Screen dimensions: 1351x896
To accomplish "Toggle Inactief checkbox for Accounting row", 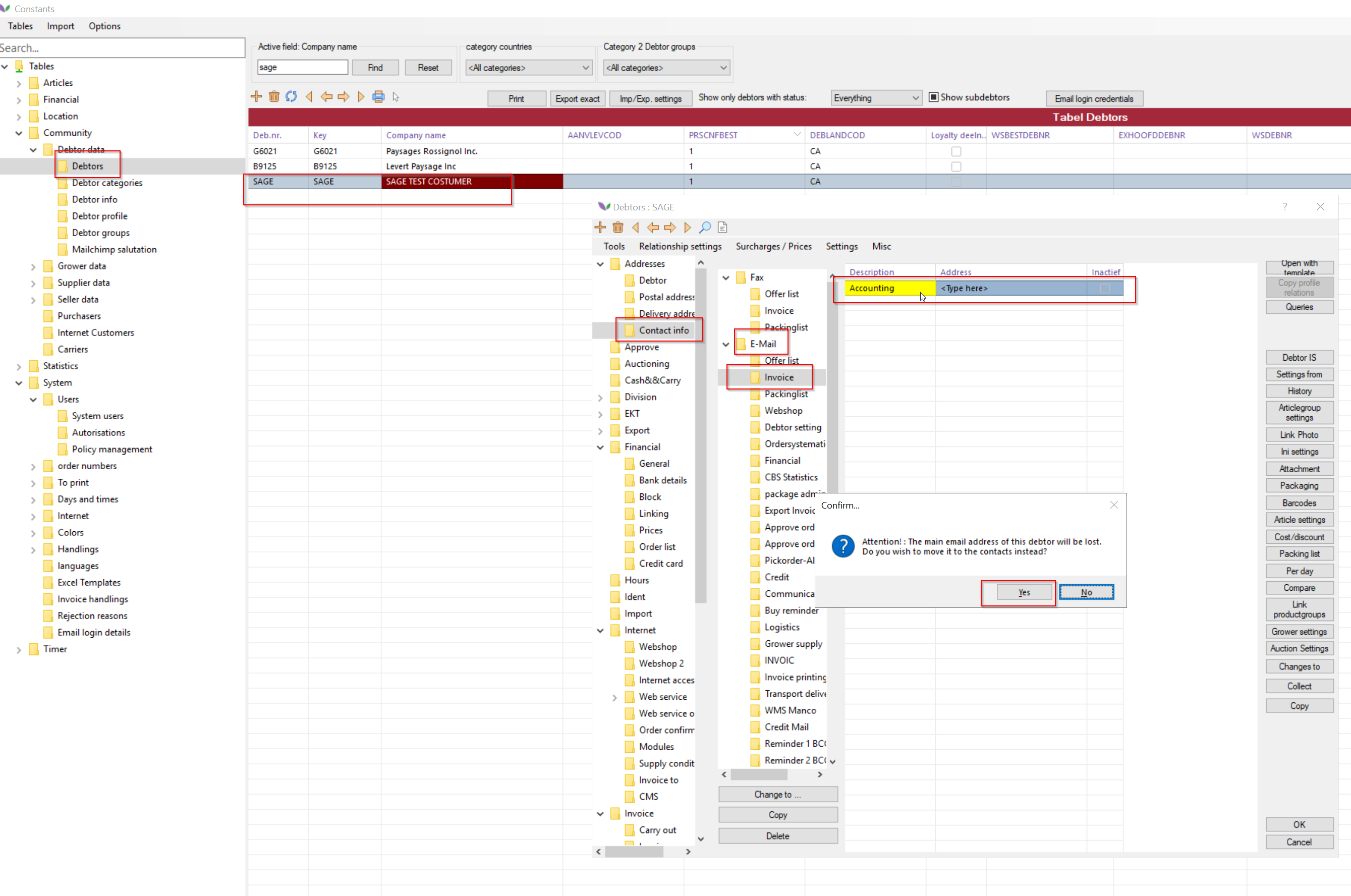I will click(1105, 289).
